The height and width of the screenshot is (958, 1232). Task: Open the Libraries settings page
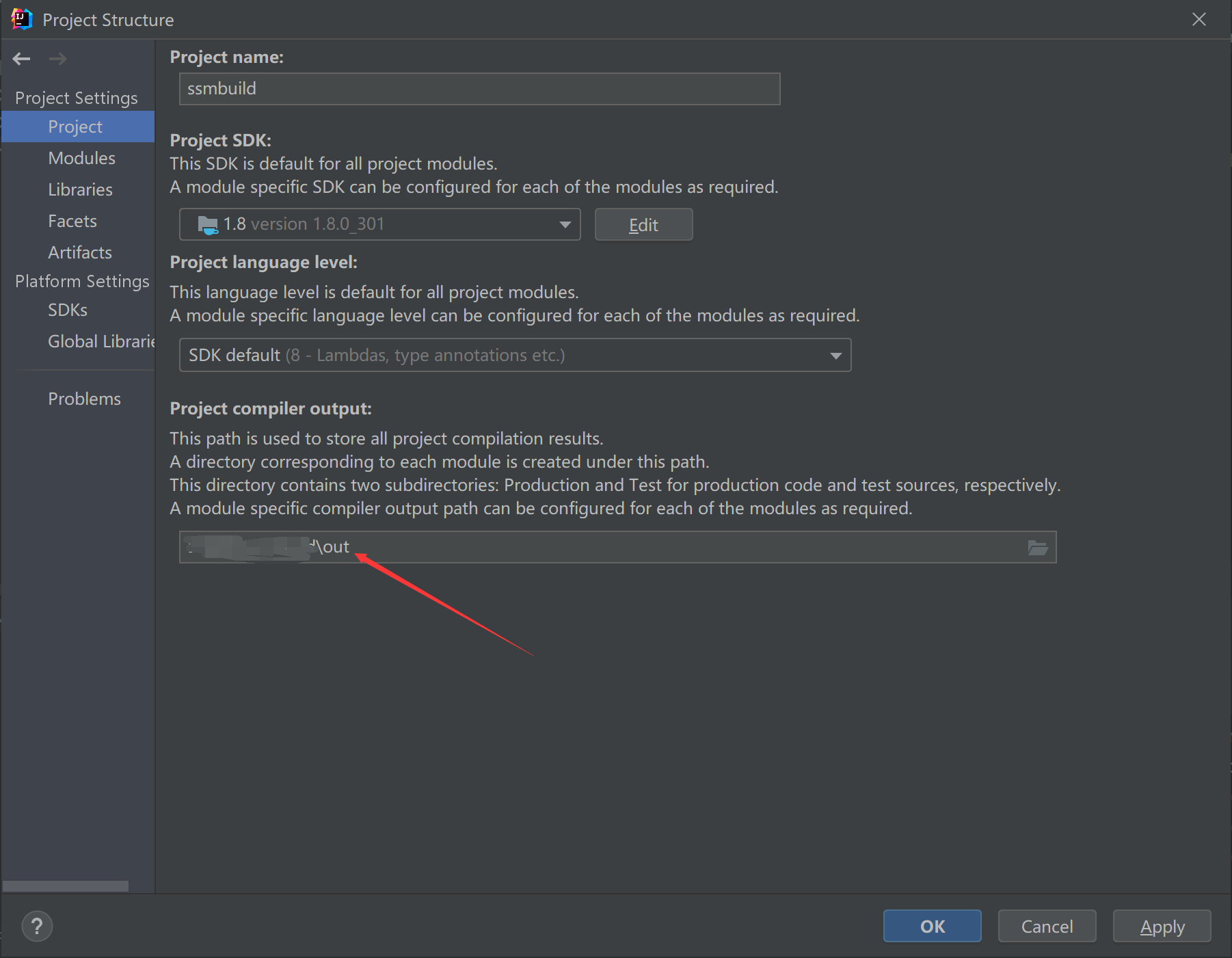(x=81, y=189)
